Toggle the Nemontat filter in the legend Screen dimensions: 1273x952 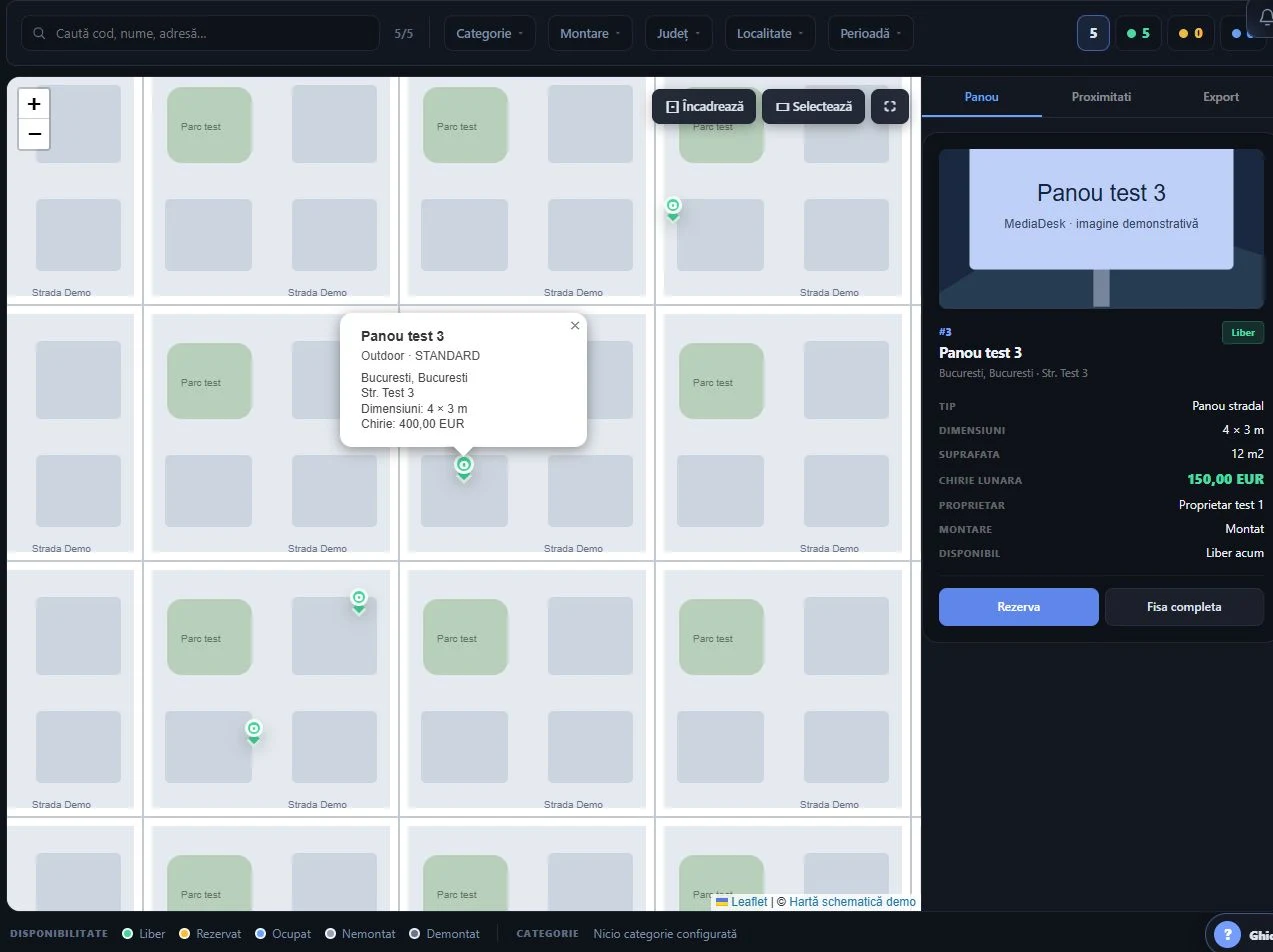pyautogui.click(x=360, y=934)
